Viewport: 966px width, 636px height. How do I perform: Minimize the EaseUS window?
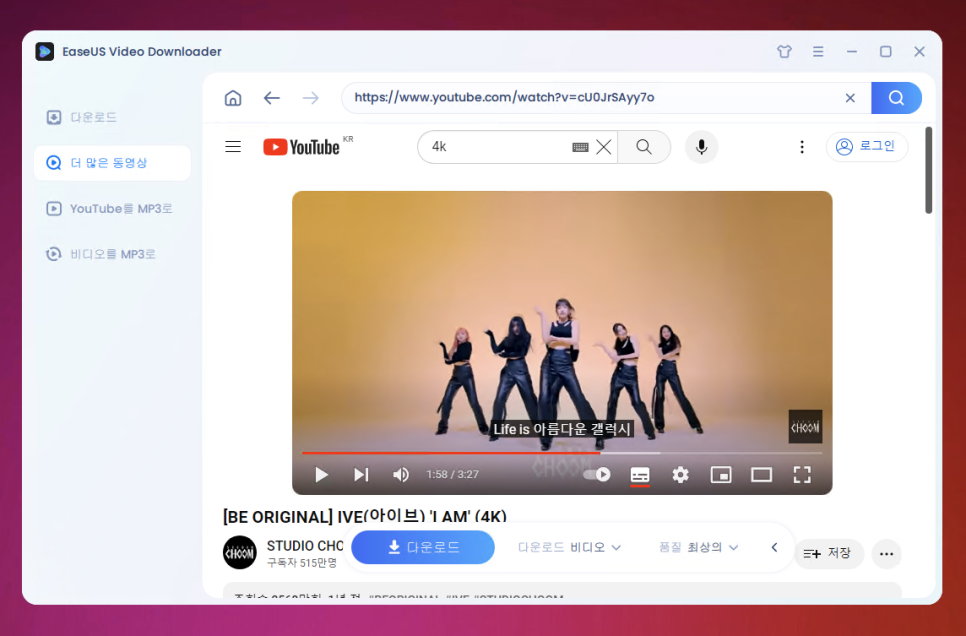coord(851,52)
